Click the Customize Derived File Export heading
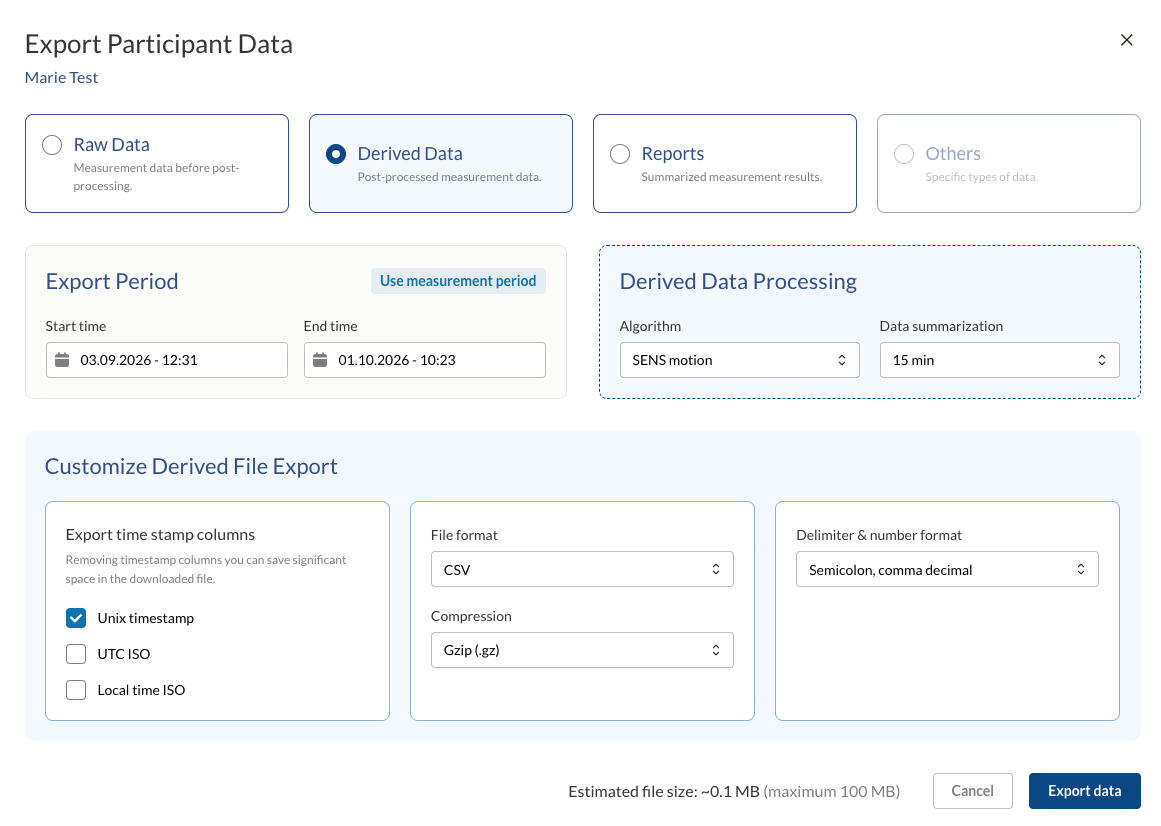1161x826 pixels. tap(191, 466)
